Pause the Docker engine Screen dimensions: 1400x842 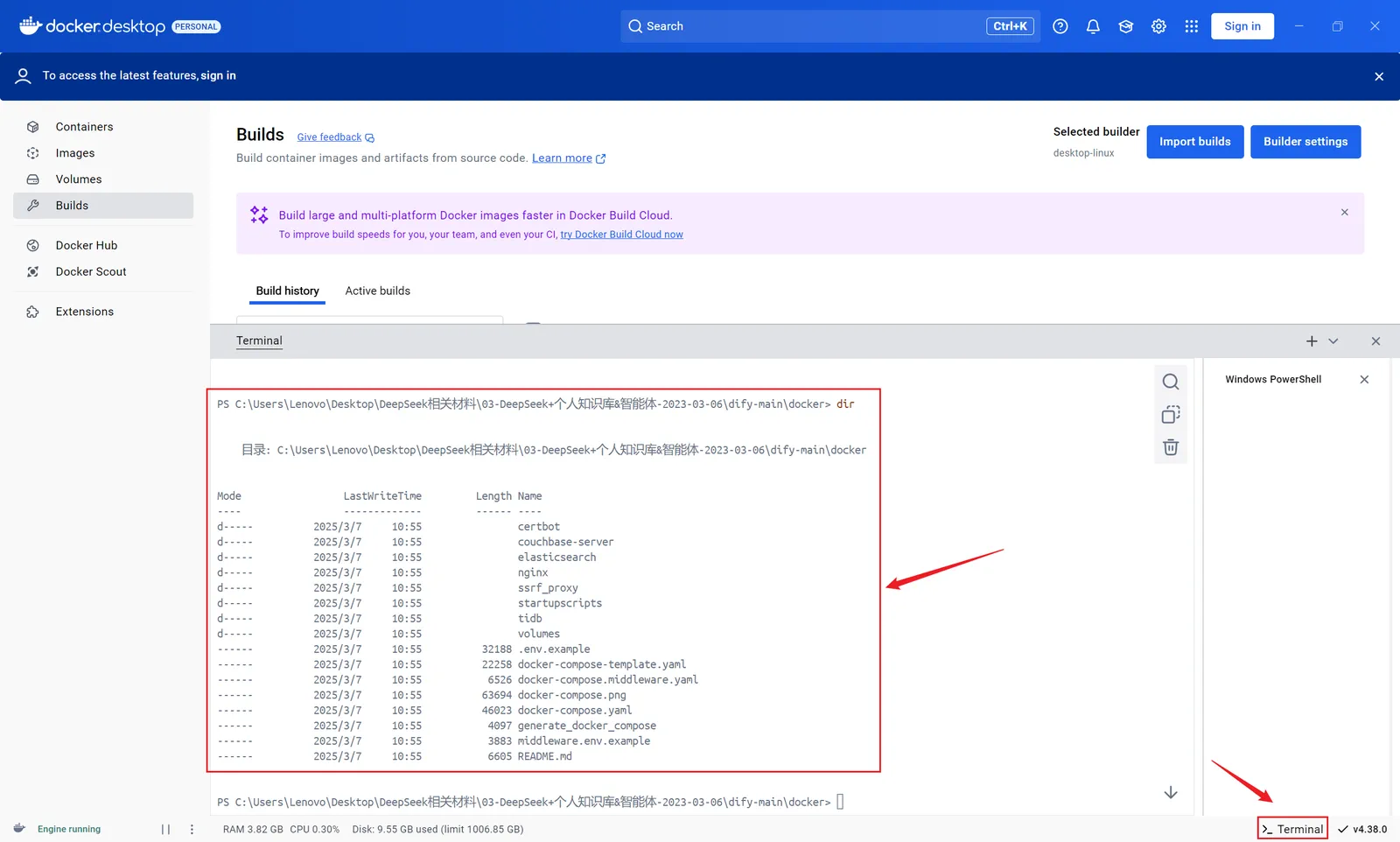tap(165, 830)
